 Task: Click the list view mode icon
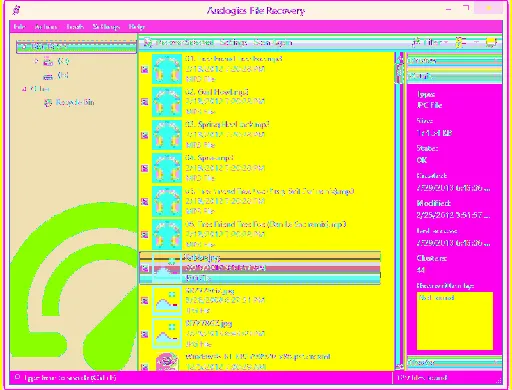coord(461,42)
